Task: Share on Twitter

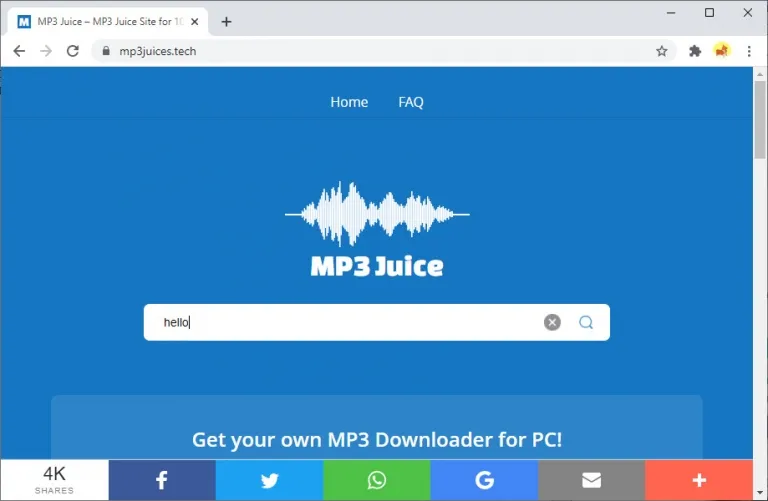Action: click(x=269, y=480)
